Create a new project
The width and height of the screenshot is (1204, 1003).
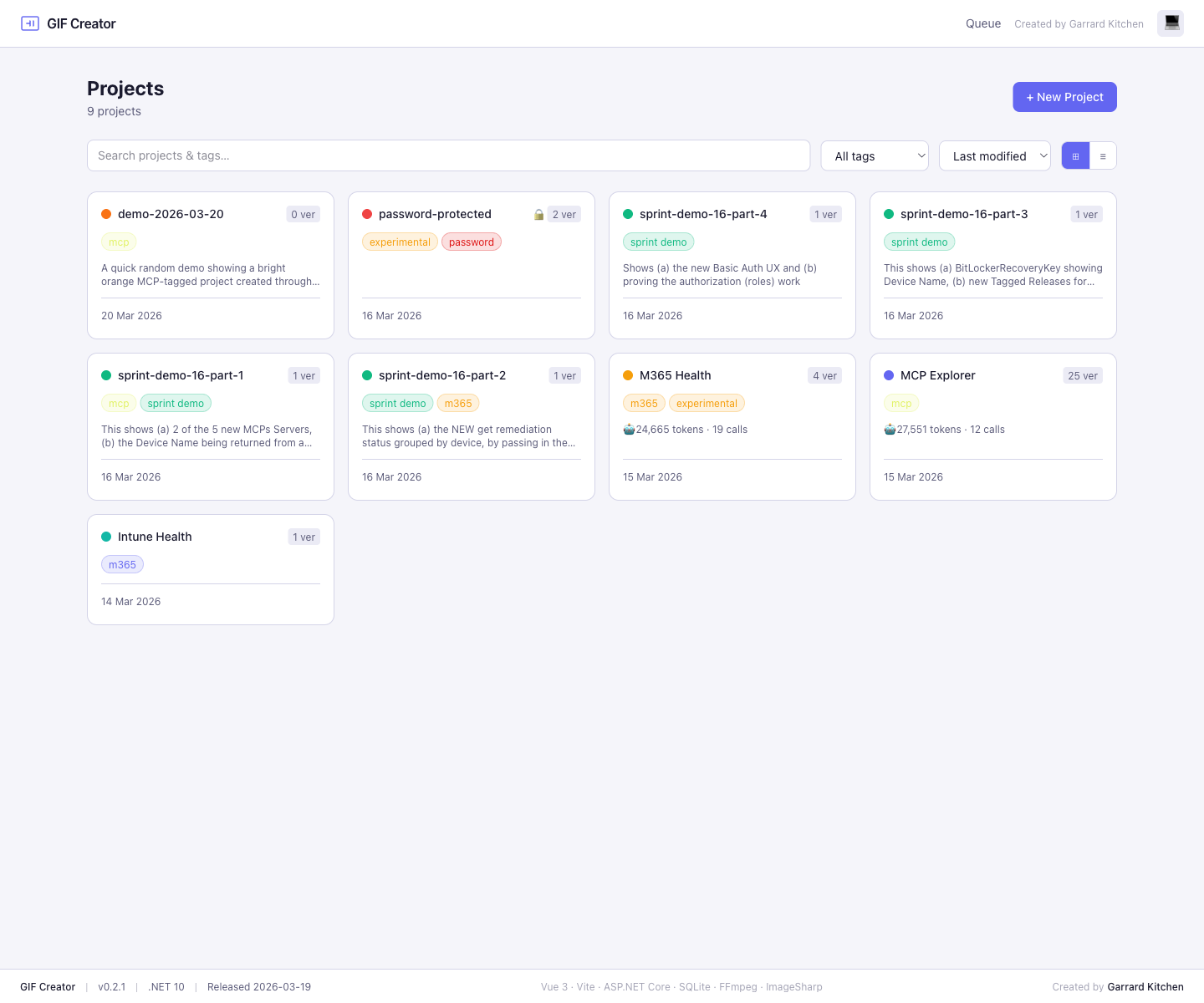point(1064,97)
